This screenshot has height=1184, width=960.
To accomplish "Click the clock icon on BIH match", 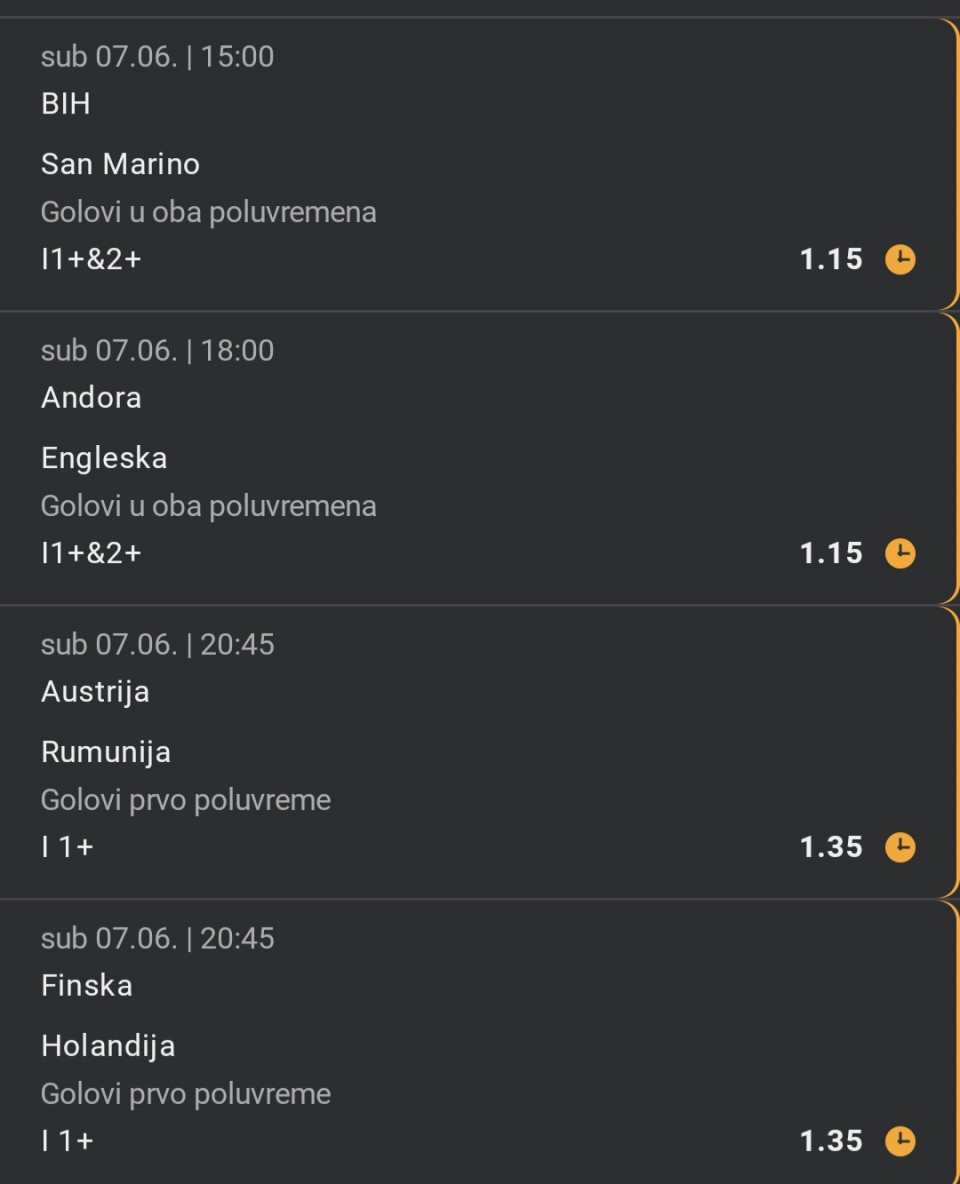I will [900, 260].
